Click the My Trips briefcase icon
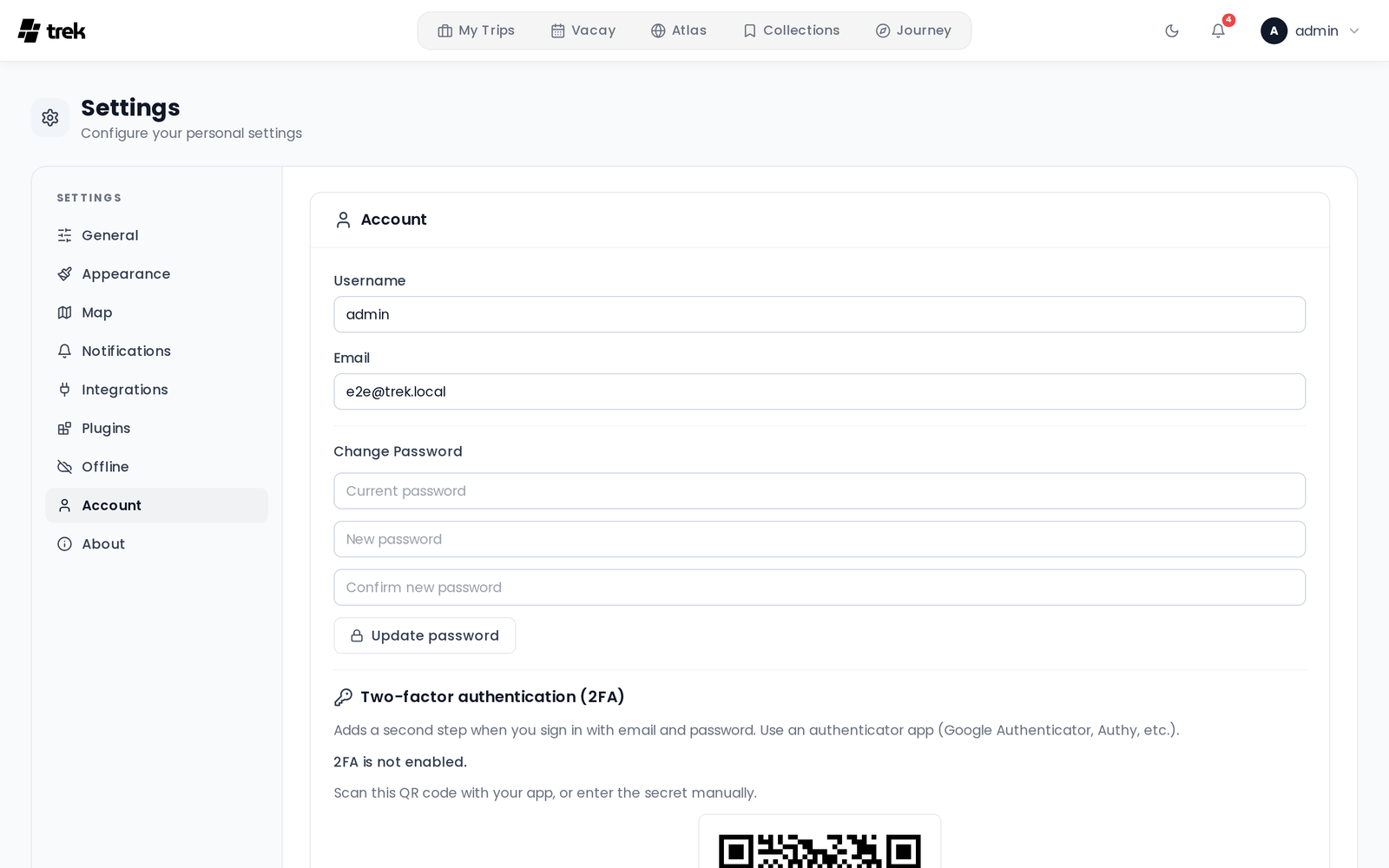 point(445,30)
